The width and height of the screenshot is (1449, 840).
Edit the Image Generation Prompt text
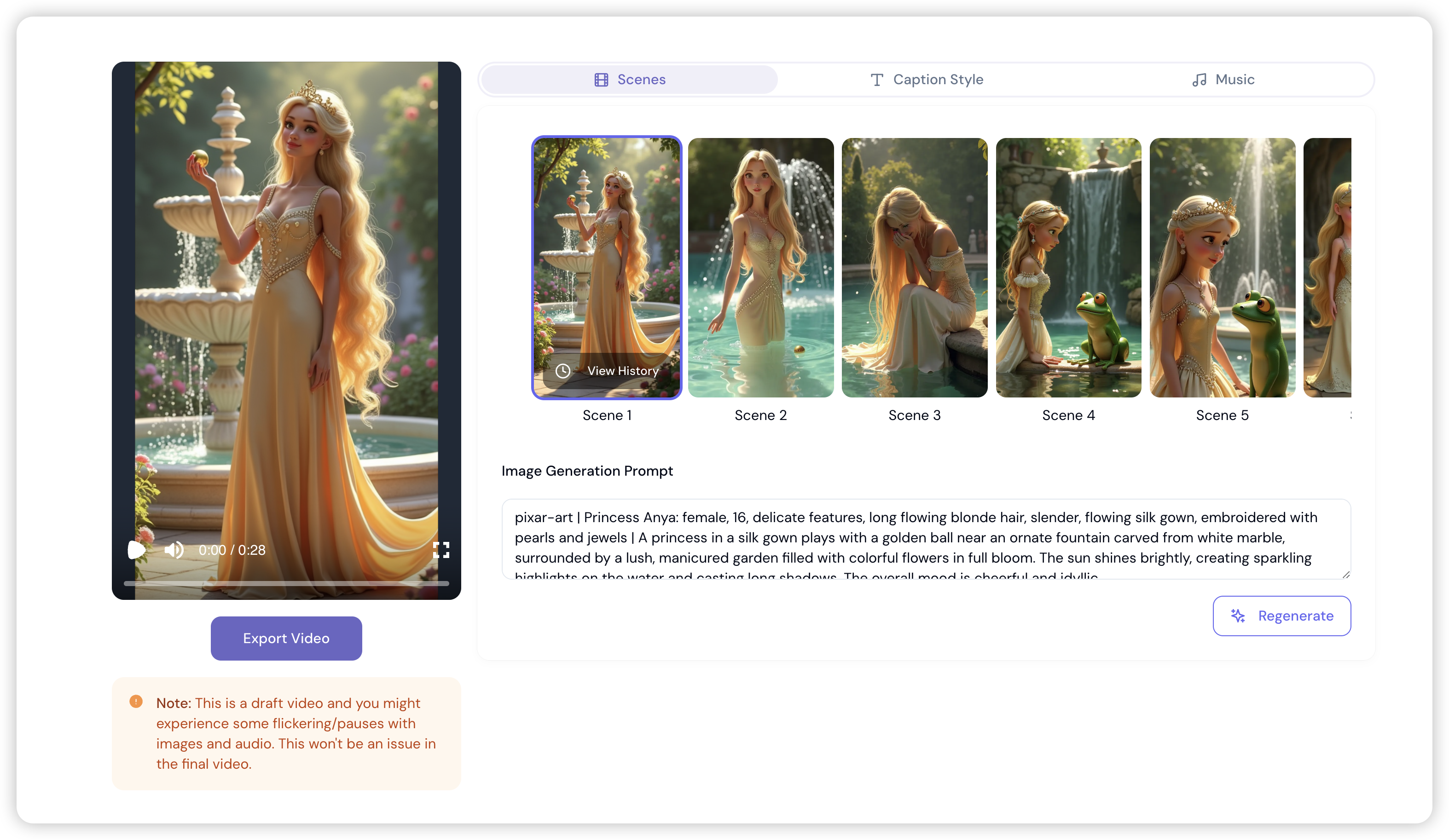tap(926, 539)
